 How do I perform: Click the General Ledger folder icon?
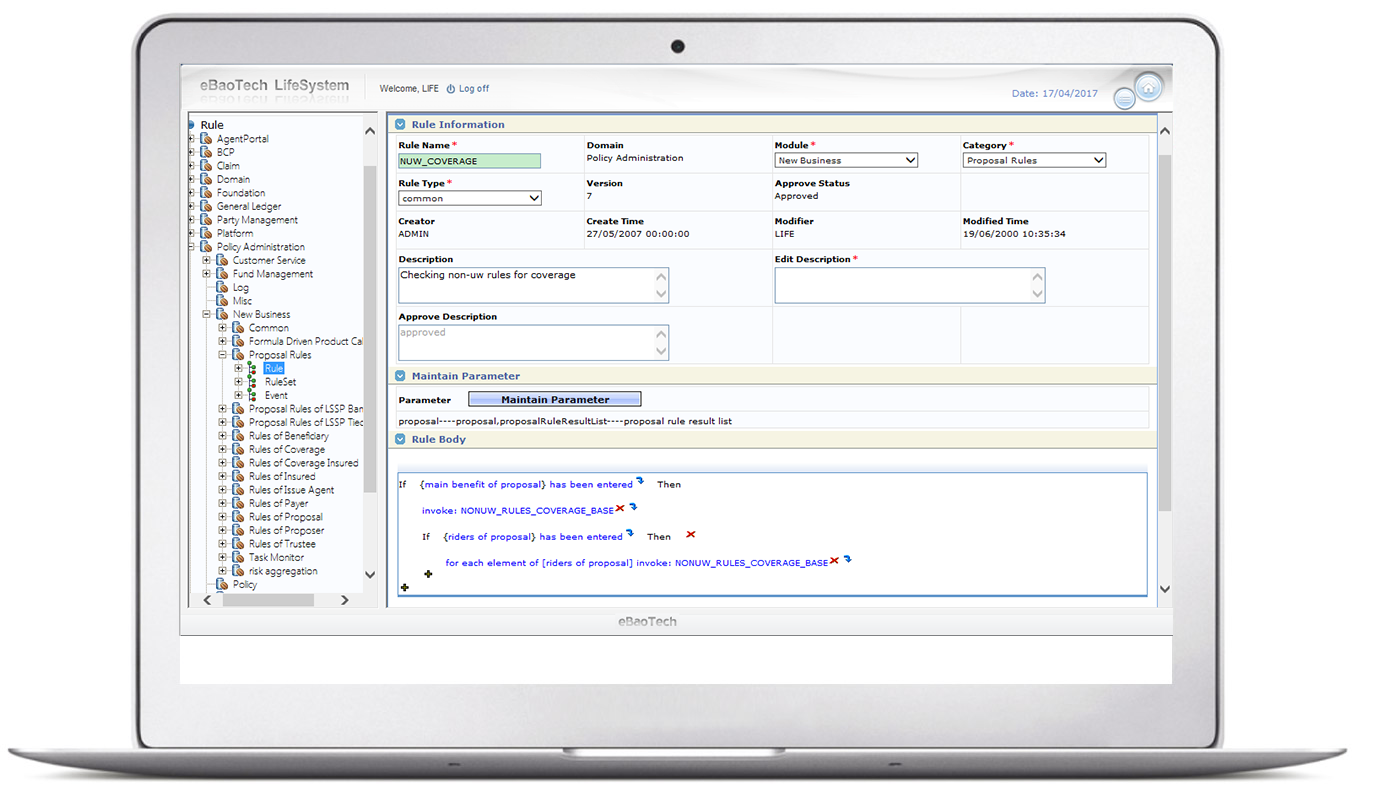(206, 207)
